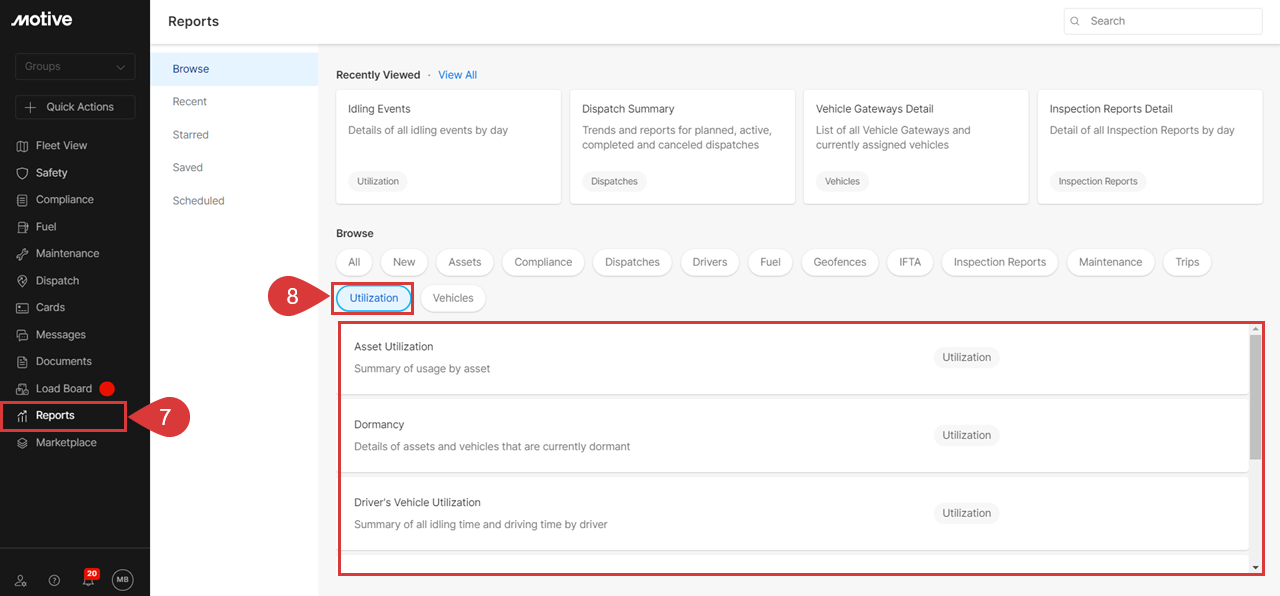The height and width of the screenshot is (596, 1280).
Task: Click the Fuel pump icon in sidebar
Action: tap(22, 227)
